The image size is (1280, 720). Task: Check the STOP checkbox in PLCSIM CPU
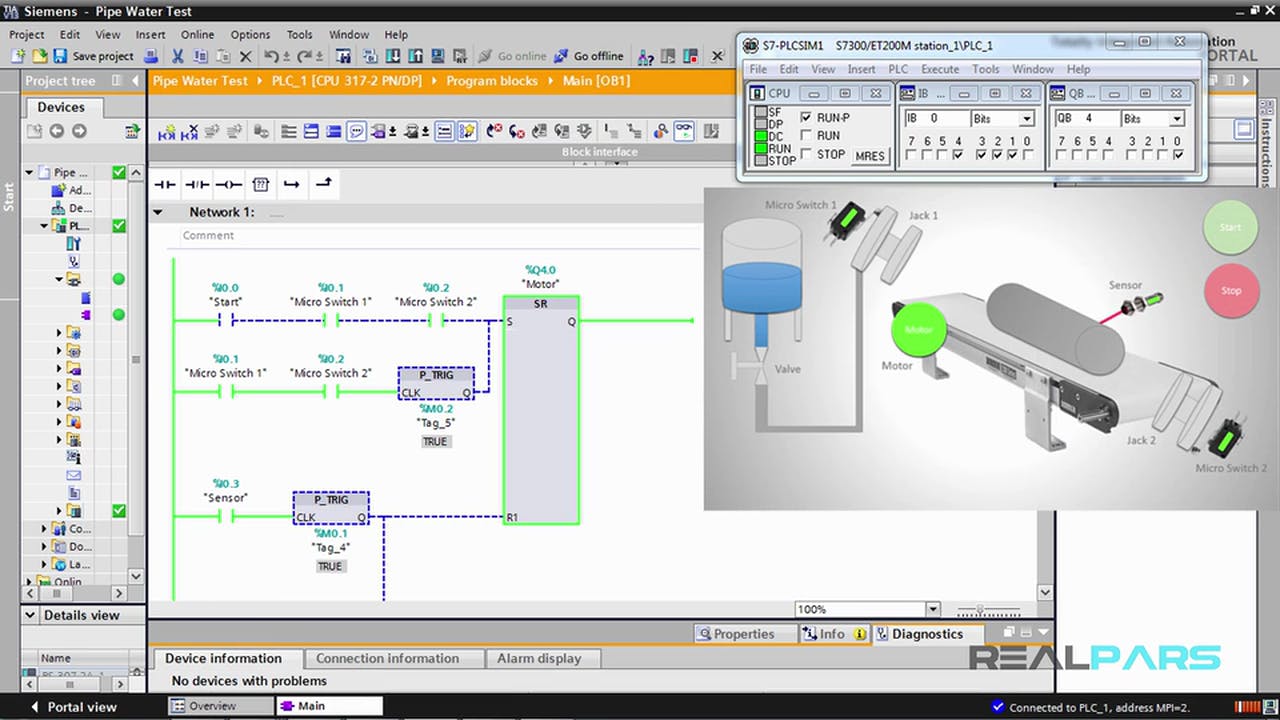[x=806, y=154]
